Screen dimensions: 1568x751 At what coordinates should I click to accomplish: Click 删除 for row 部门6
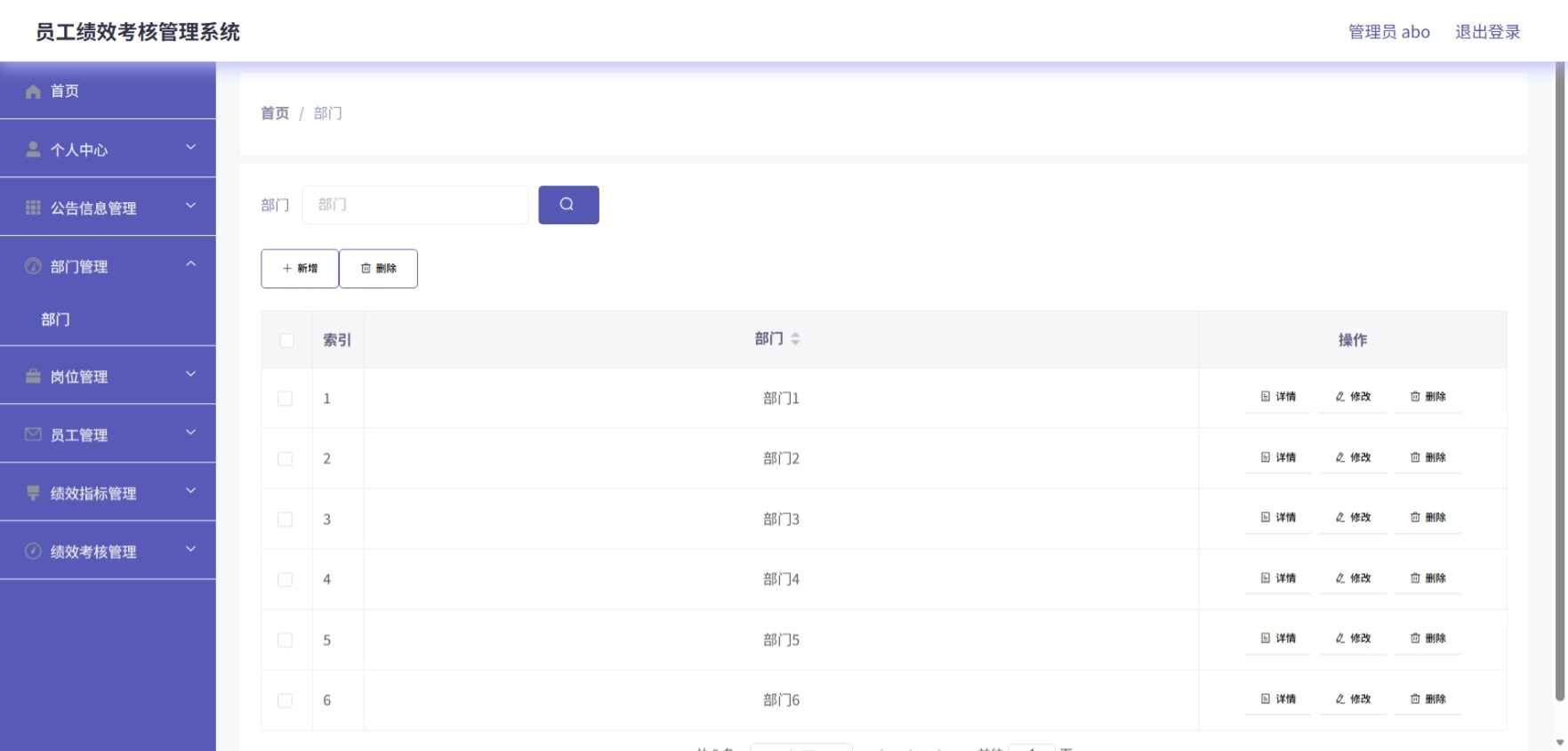pos(1428,699)
